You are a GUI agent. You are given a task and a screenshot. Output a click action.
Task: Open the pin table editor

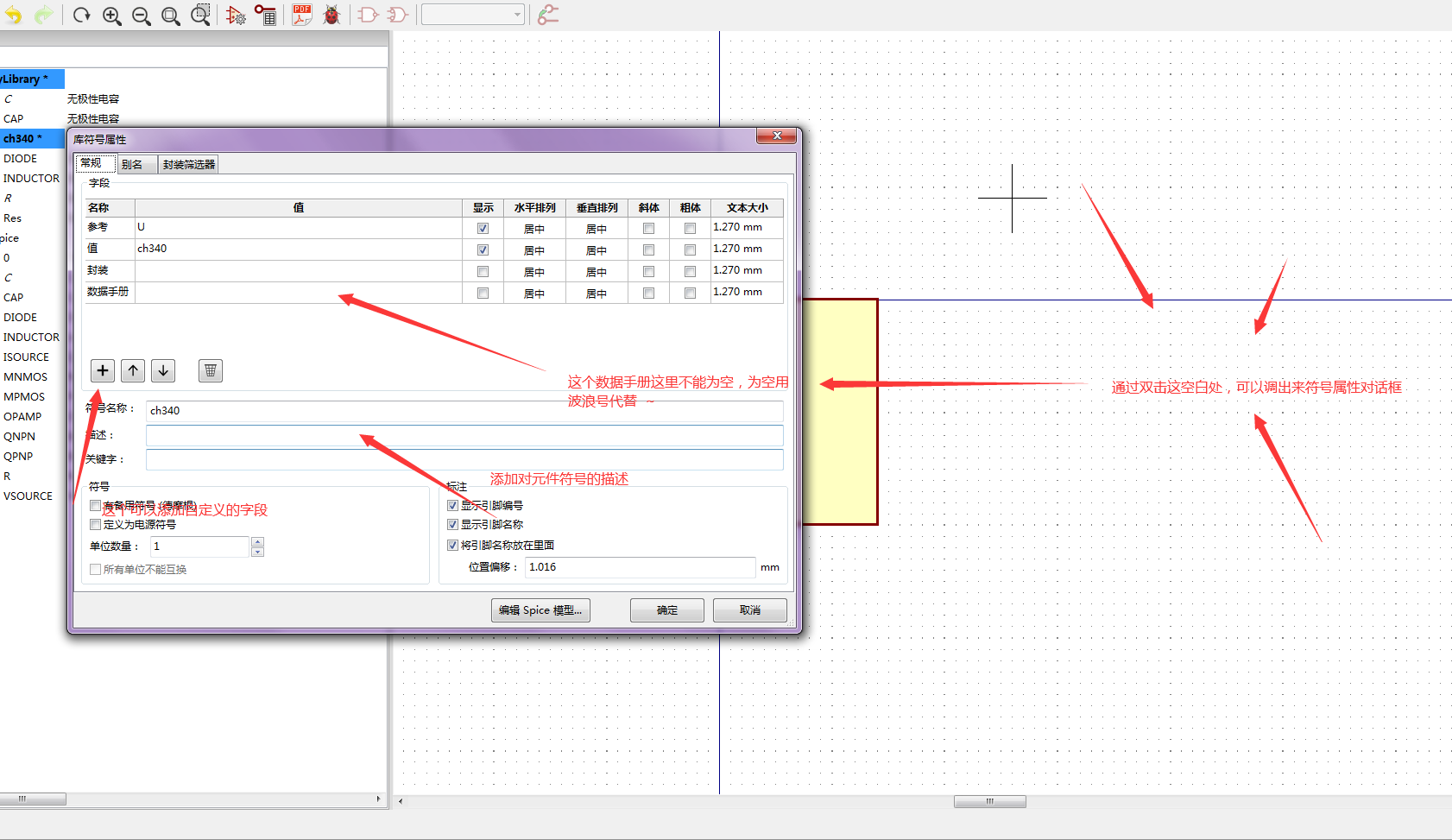pos(265,15)
